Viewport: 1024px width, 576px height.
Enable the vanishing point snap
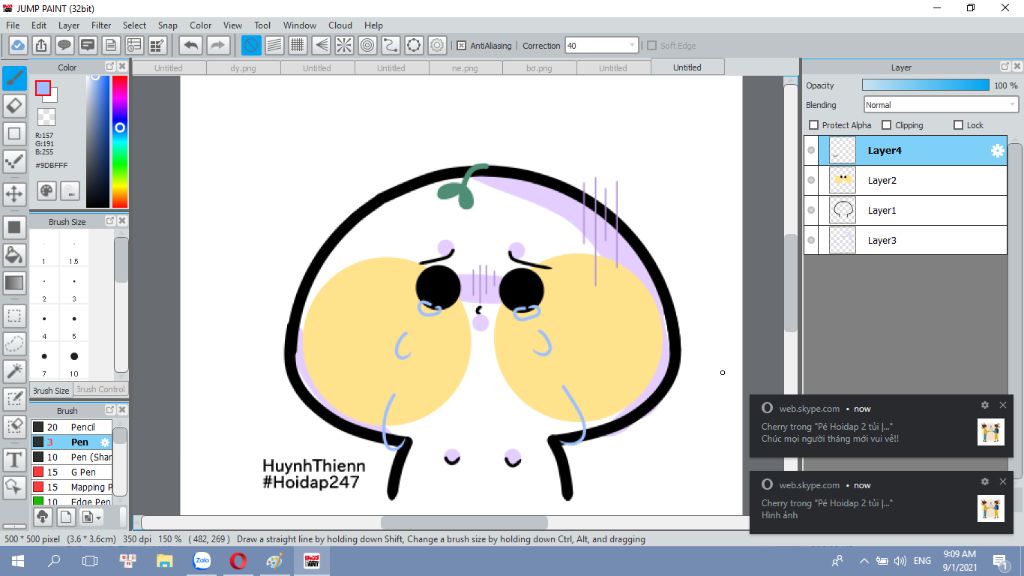[x=321, y=45]
